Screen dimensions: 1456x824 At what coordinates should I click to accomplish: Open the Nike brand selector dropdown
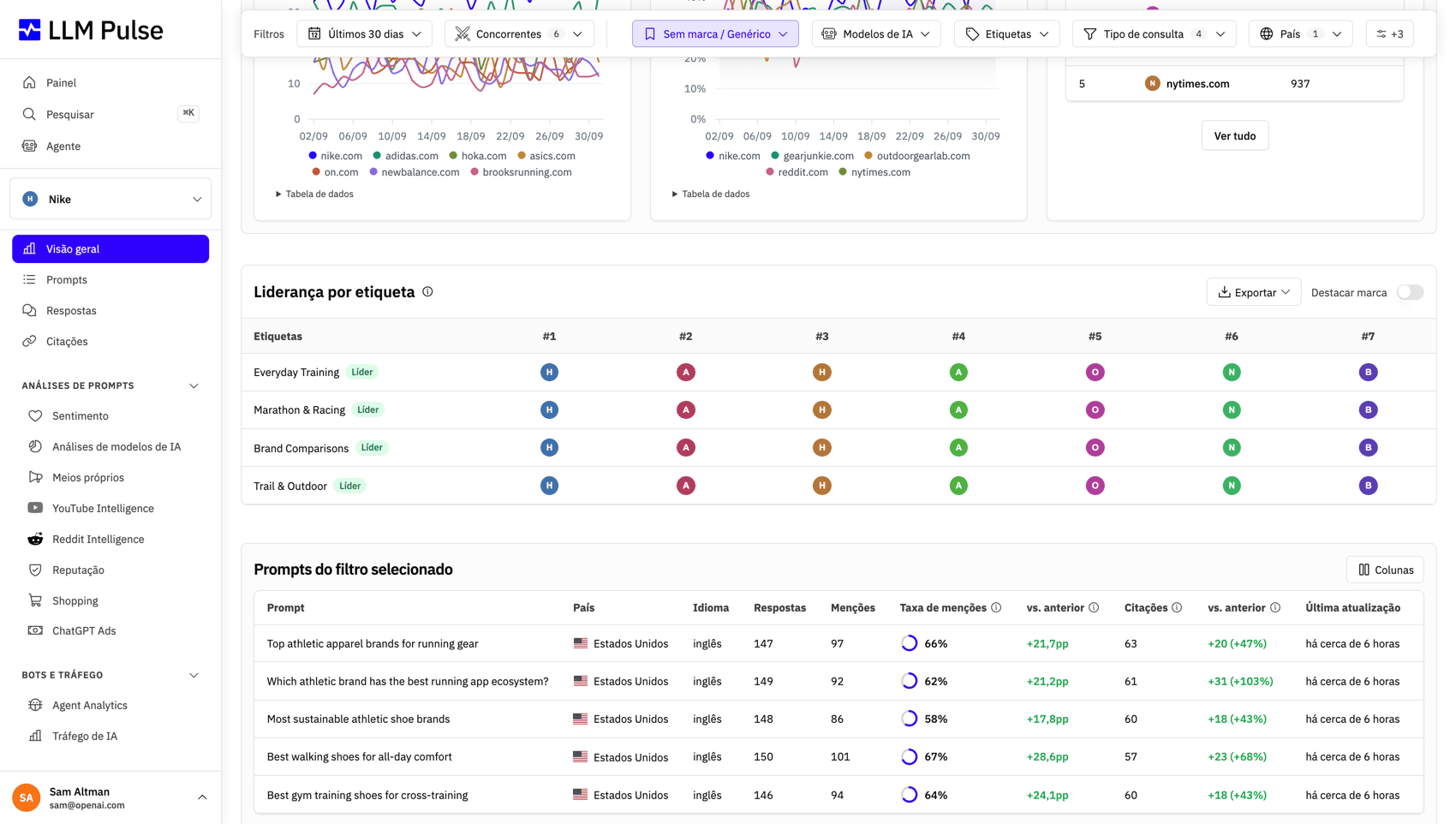click(x=111, y=199)
